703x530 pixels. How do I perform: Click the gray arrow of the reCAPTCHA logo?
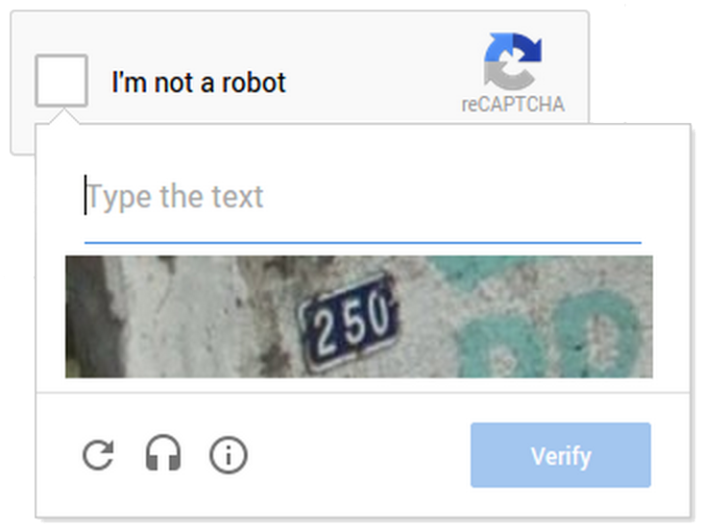(x=508, y=76)
